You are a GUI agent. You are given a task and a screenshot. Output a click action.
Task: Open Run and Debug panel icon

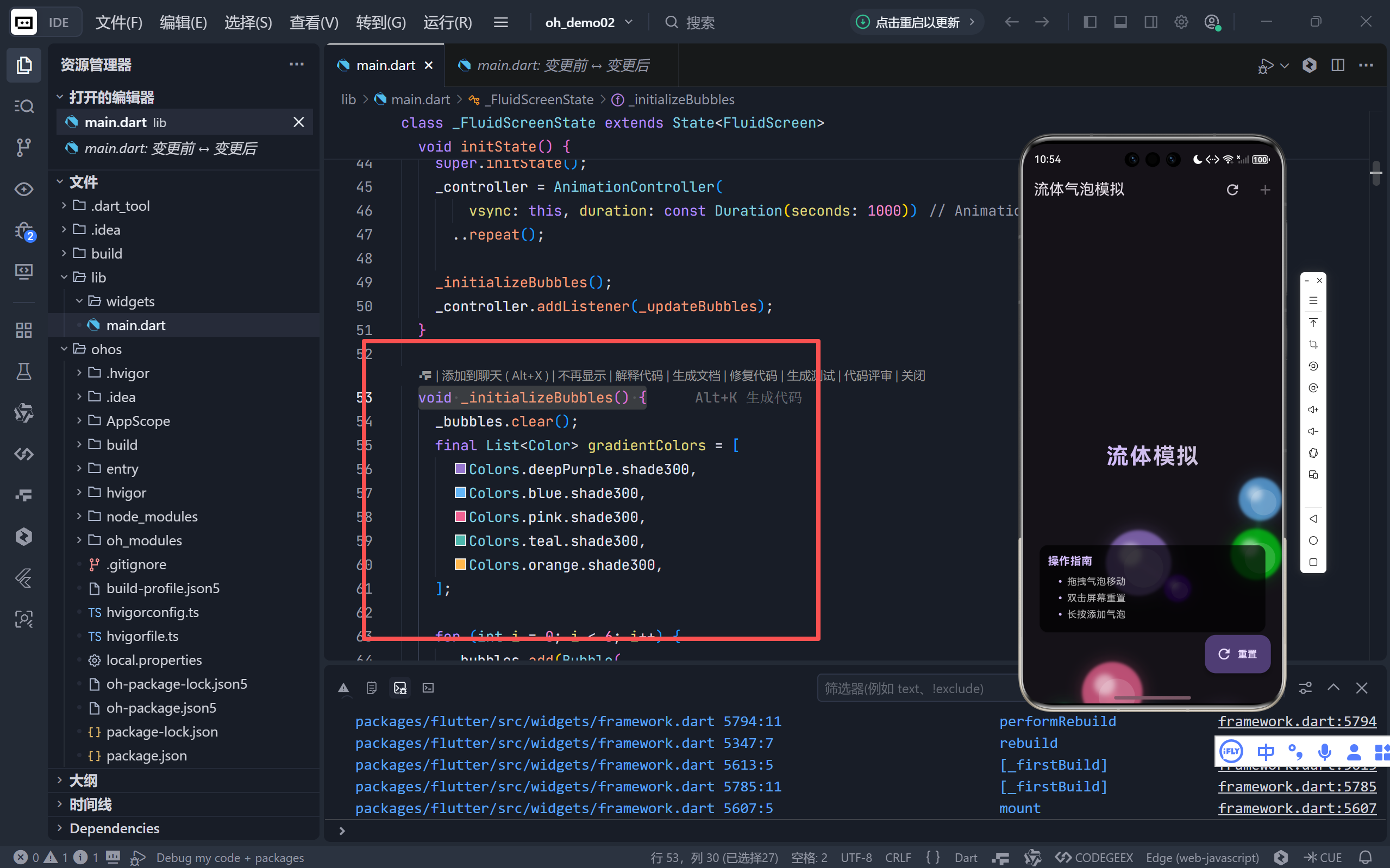pos(23,231)
